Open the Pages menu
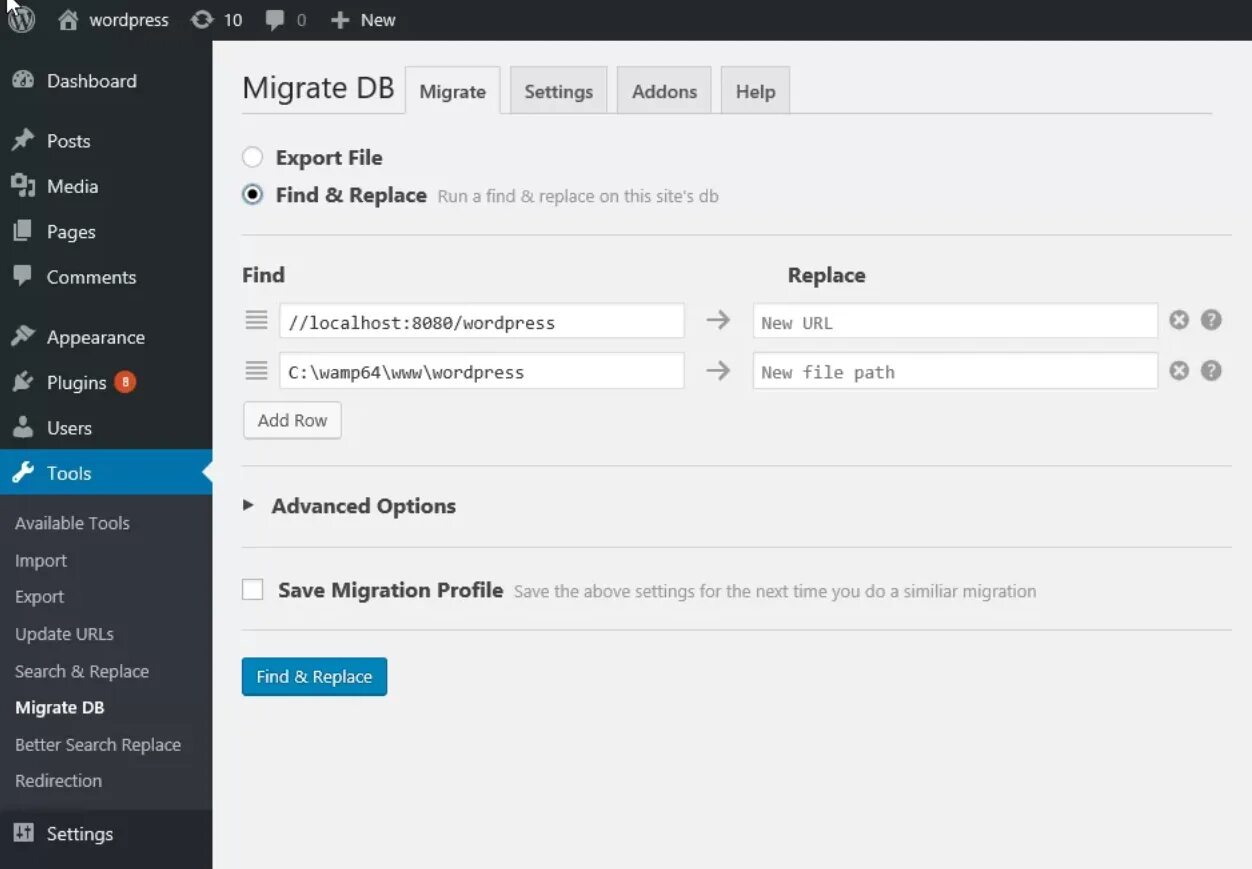 pos(106,232)
